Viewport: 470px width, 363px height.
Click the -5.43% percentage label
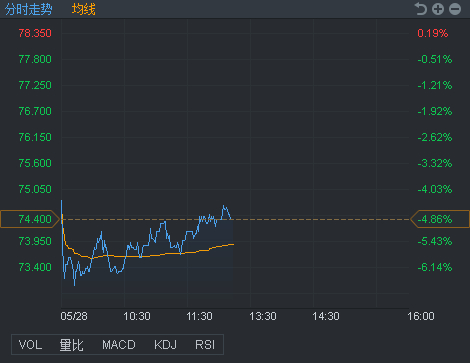[435, 241]
